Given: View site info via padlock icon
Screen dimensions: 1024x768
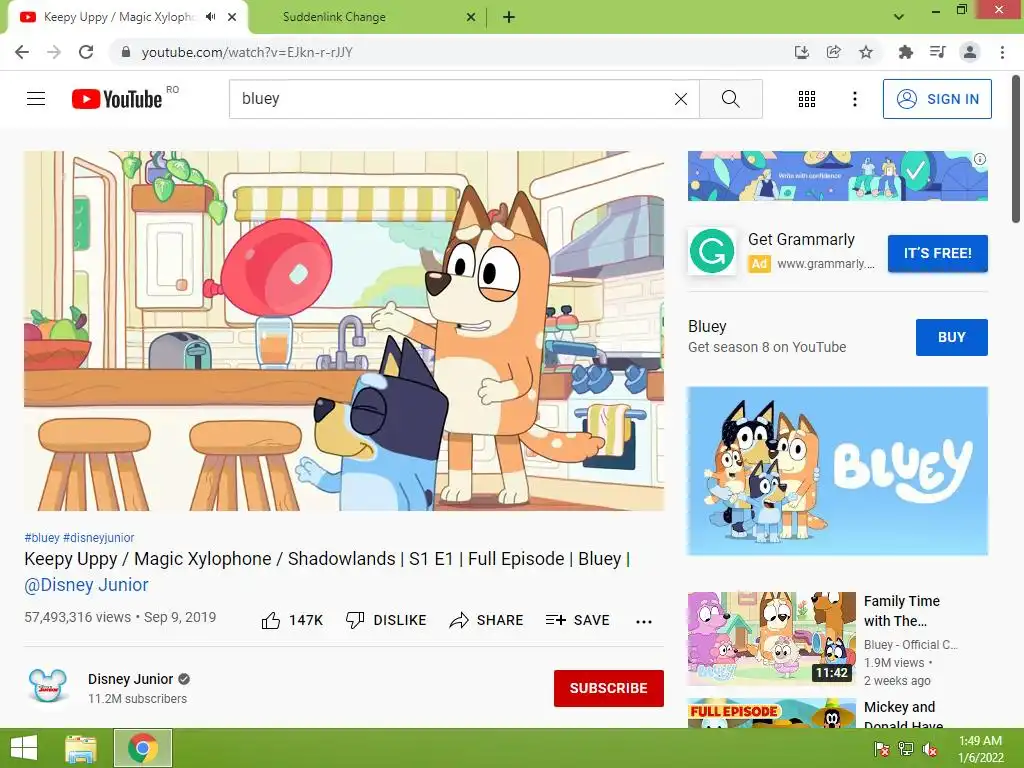Looking at the screenshot, I should pyautogui.click(x=126, y=52).
